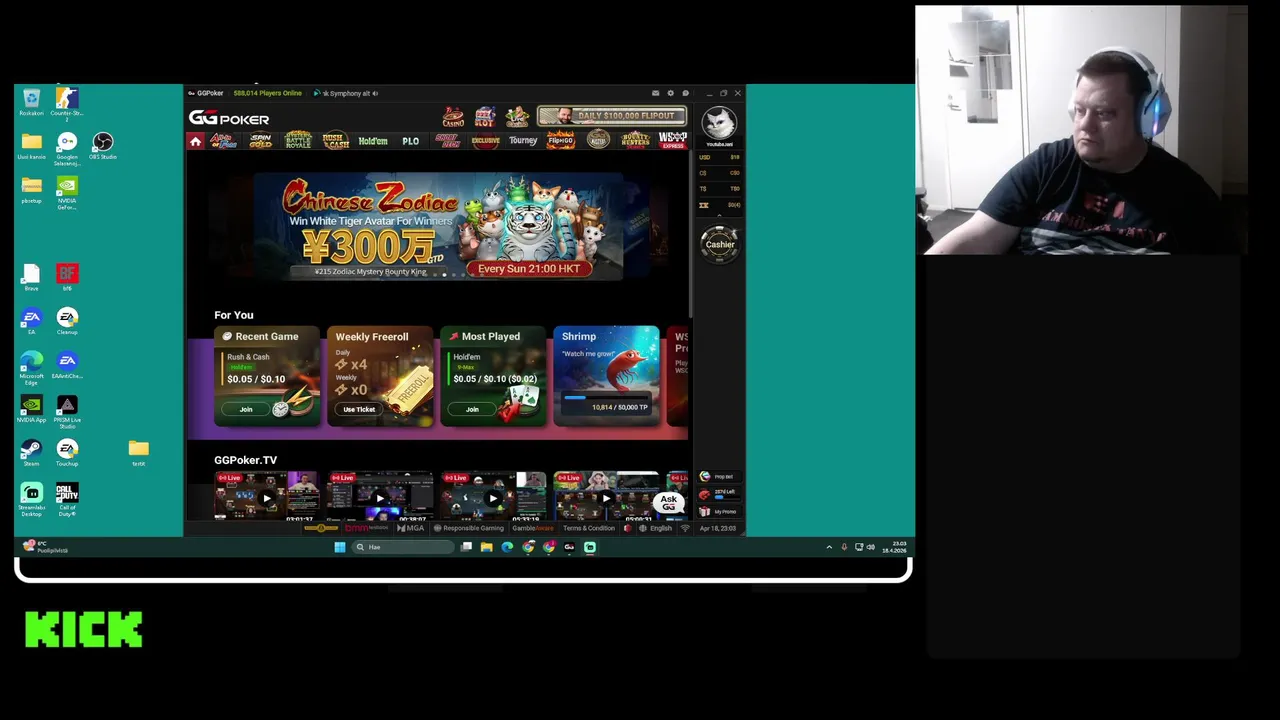Open the Cashier chip button

pyautogui.click(x=720, y=245)
